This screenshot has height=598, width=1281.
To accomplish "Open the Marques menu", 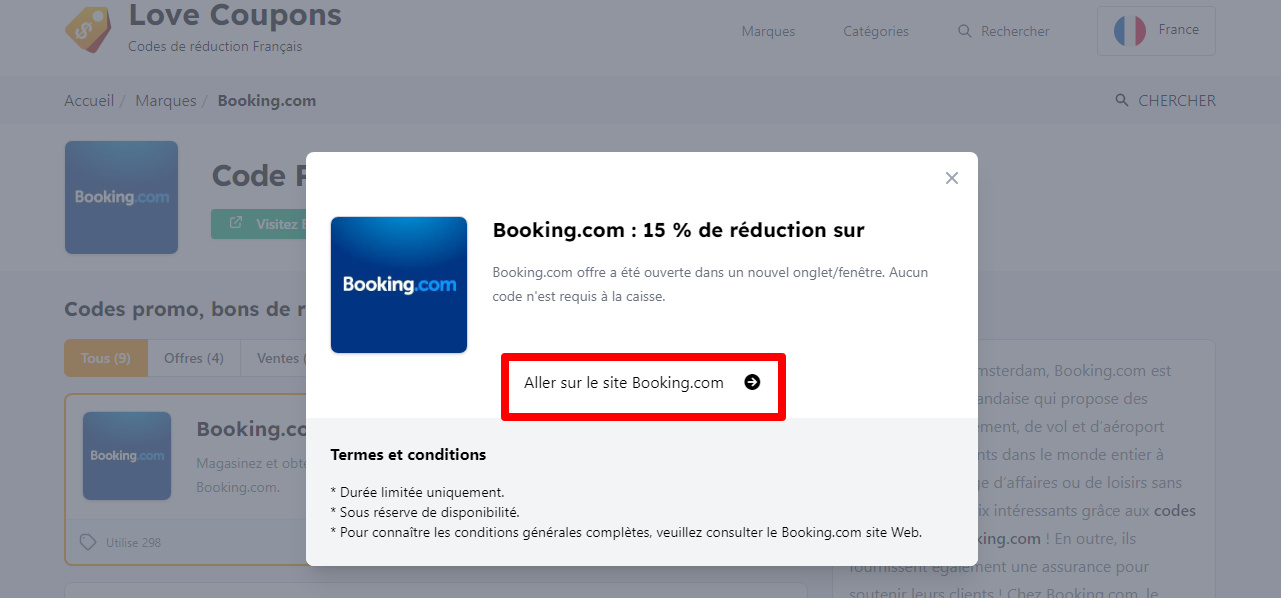I will (x=768, y=31).
